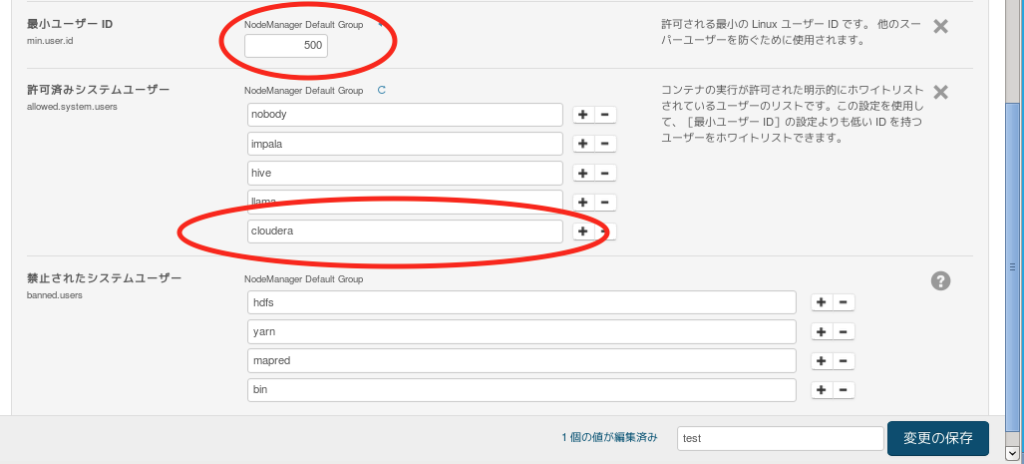Screen dimensions: 1024x464
Task: Remove the impala allowed user
Action: [605, 144]
